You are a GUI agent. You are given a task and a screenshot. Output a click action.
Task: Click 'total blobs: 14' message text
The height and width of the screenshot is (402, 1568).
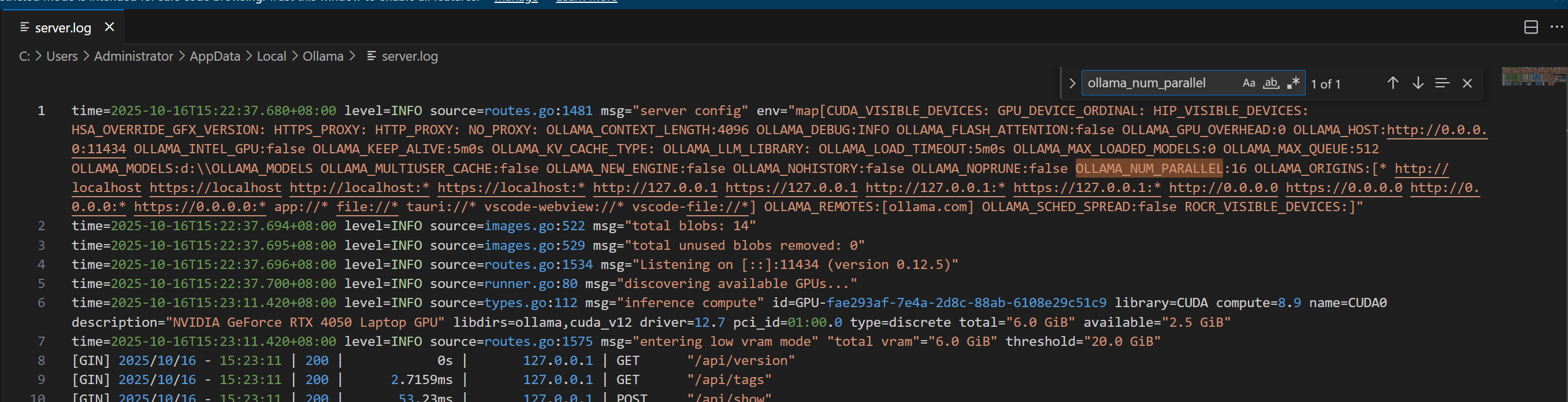[x=694, y=226]
